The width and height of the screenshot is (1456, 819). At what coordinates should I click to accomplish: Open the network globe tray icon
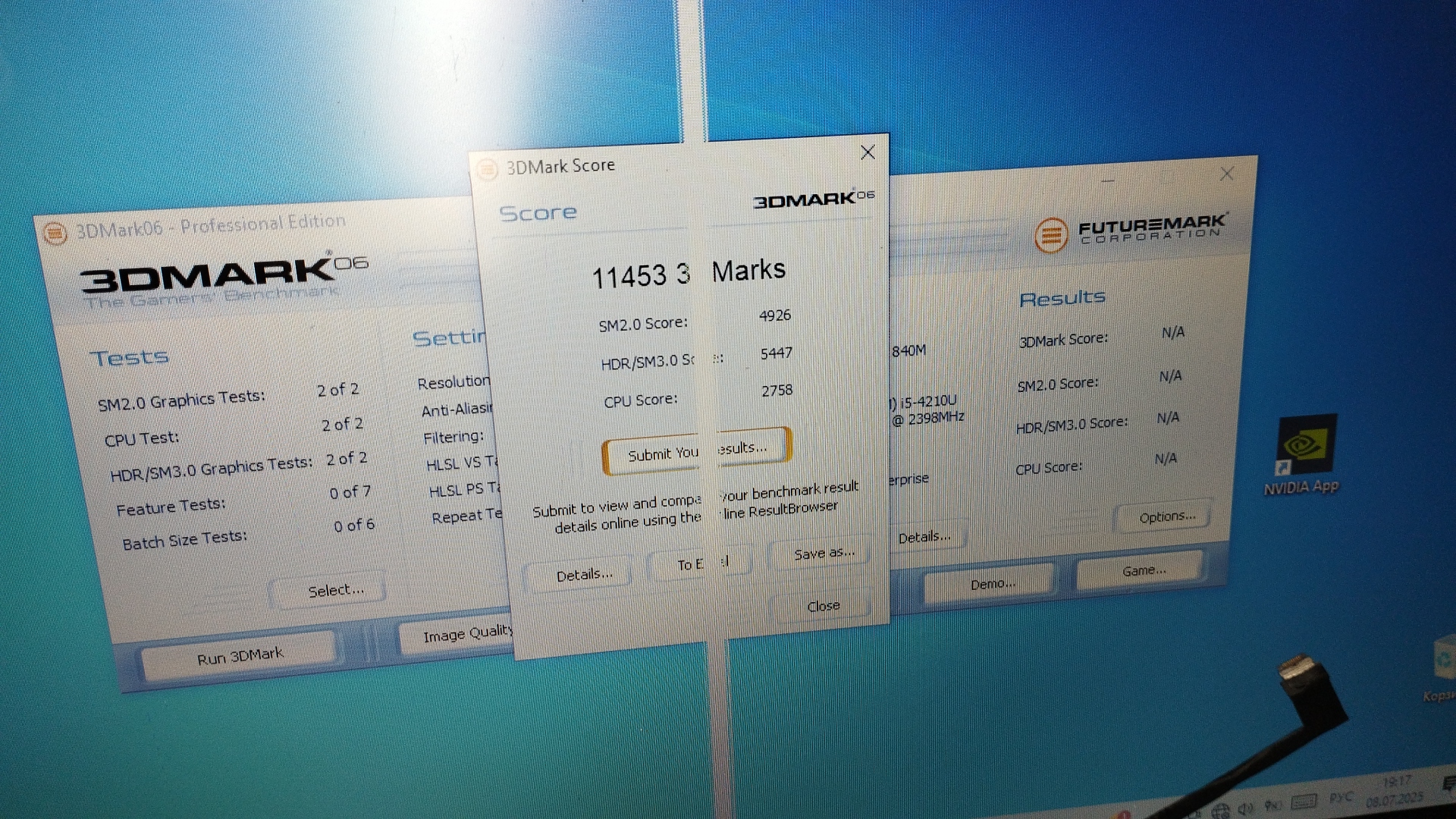tap(1220, 811)
